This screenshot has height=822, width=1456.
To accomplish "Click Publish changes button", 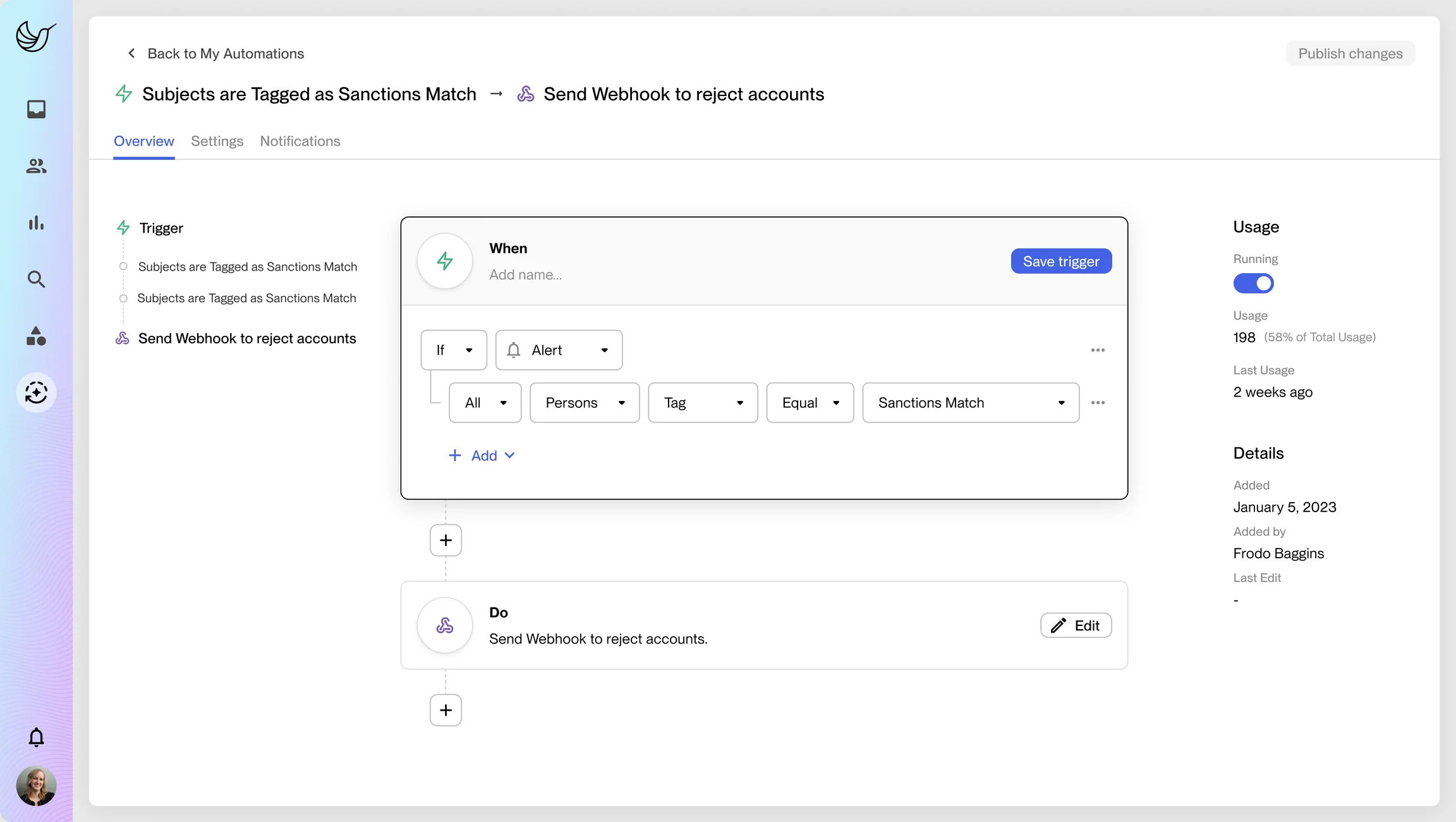I will pos(1350,53).
